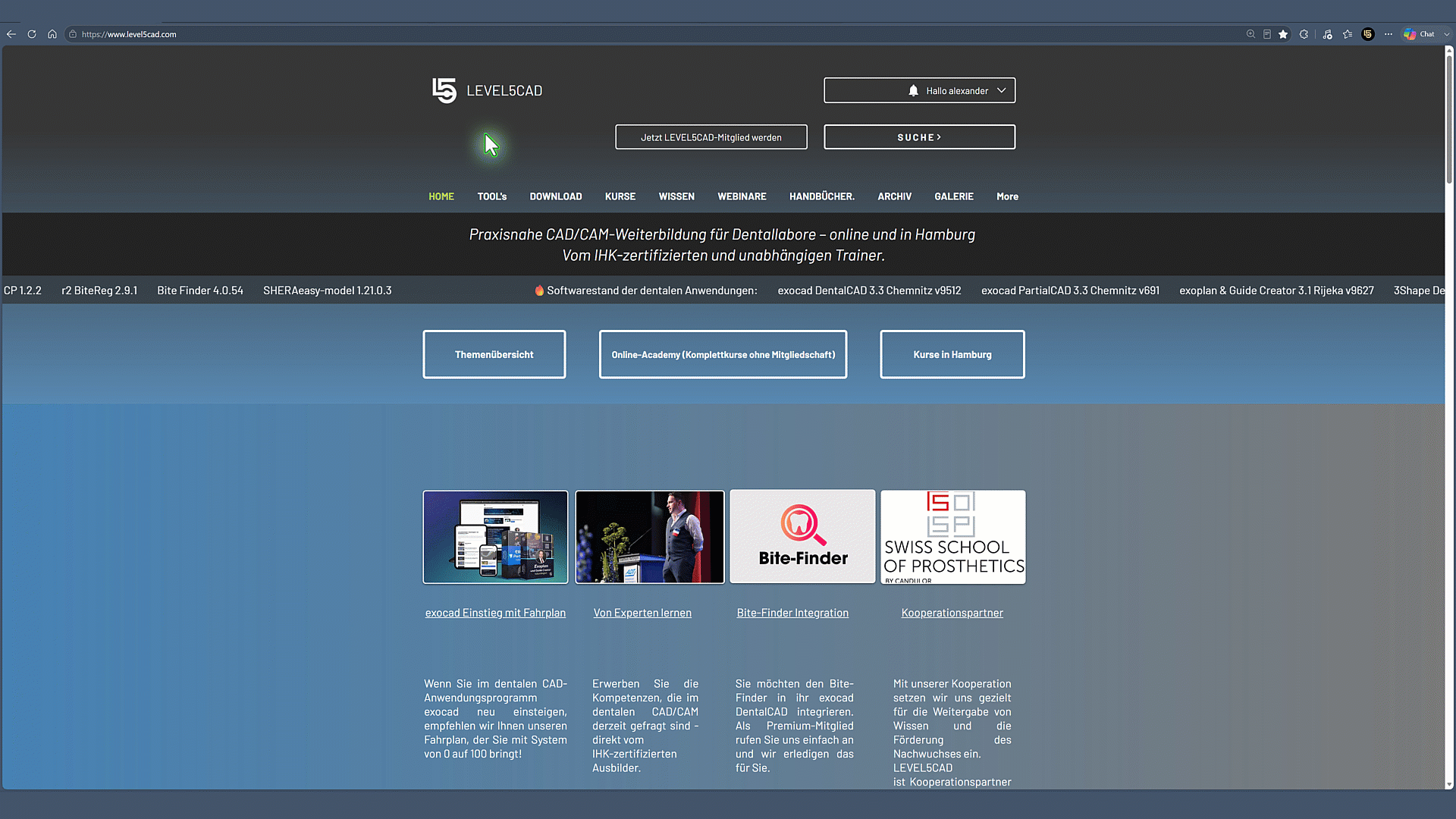This screenshot has height=819, width=1456.
Task: Click ticker text Bite Finder 4.0.54
Action: coord(200,290)
